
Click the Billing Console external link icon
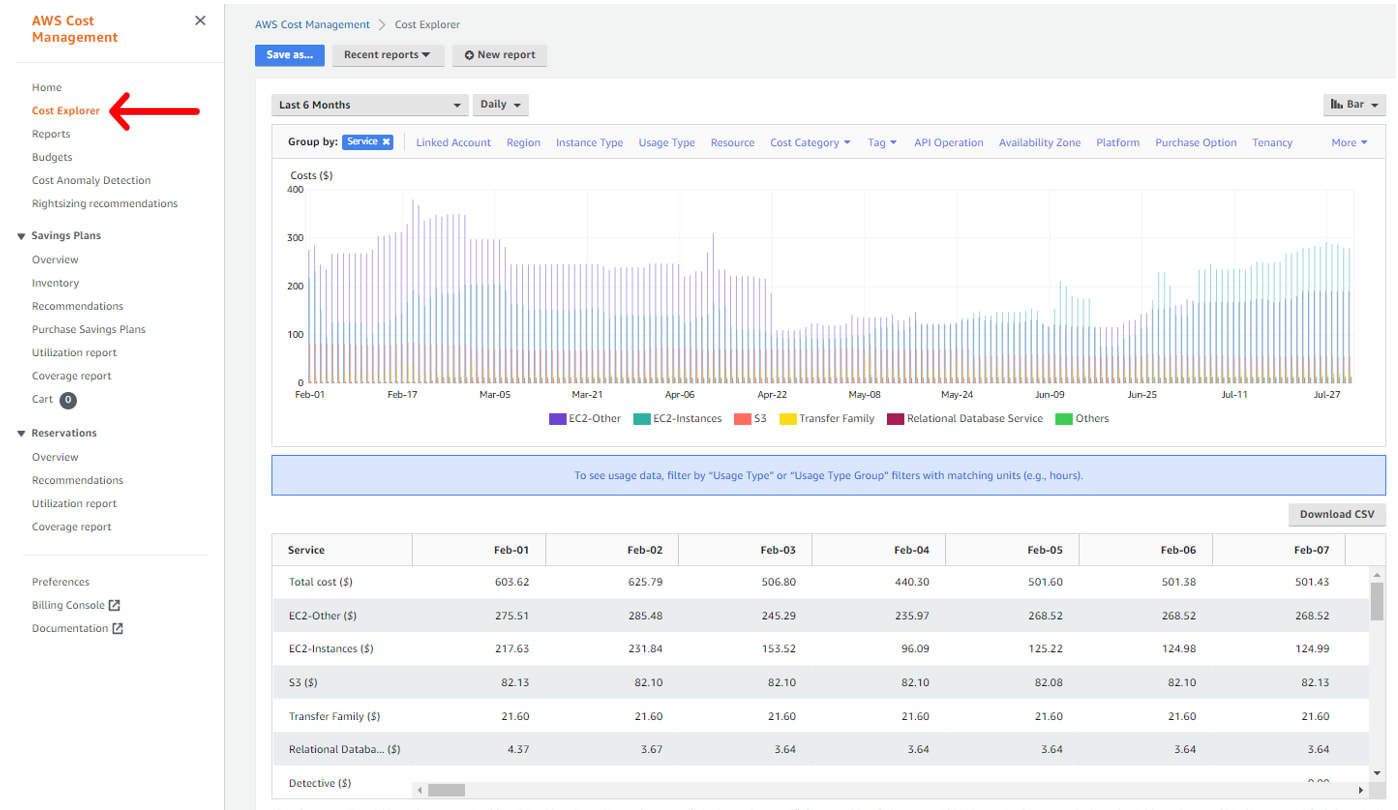pyautogui.click(x=114, y=605)
